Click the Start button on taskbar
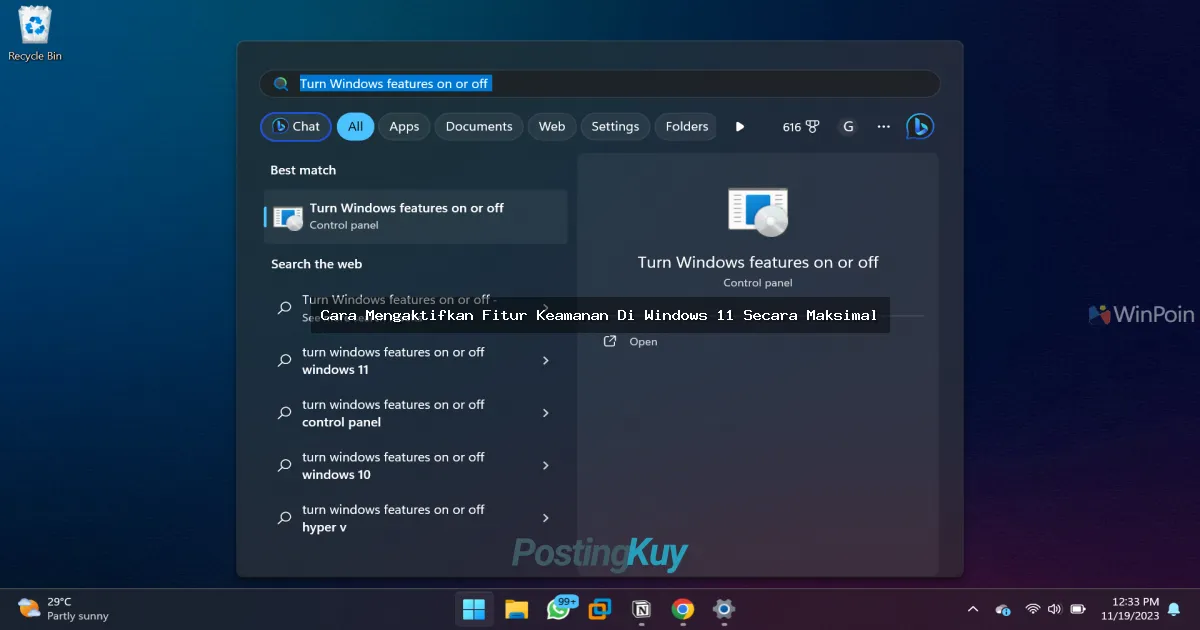Screen dimensions: 1200x630 [474, 609]
